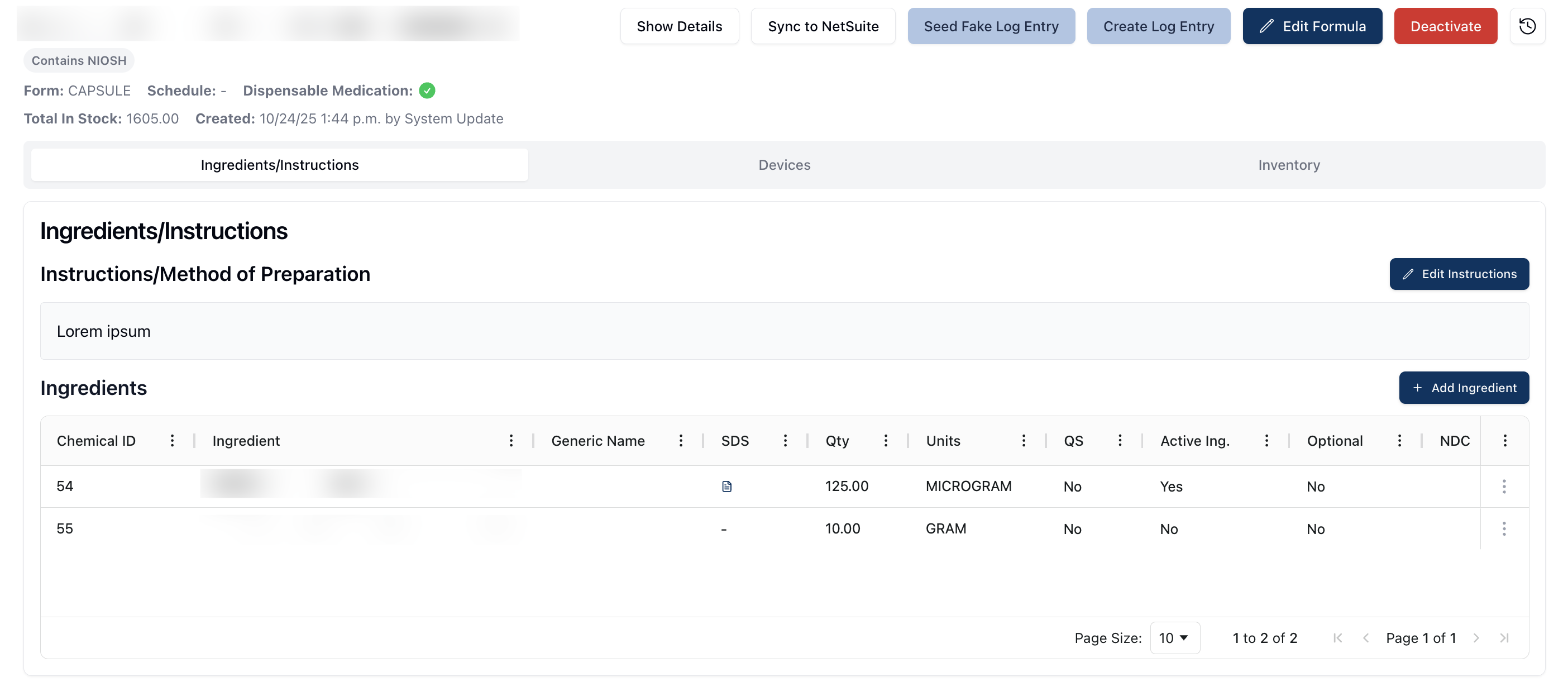This screenshot has width=1568, height=696.
Task: Open SDS document icon for chemical 54
Action: [x=726, y=486]
